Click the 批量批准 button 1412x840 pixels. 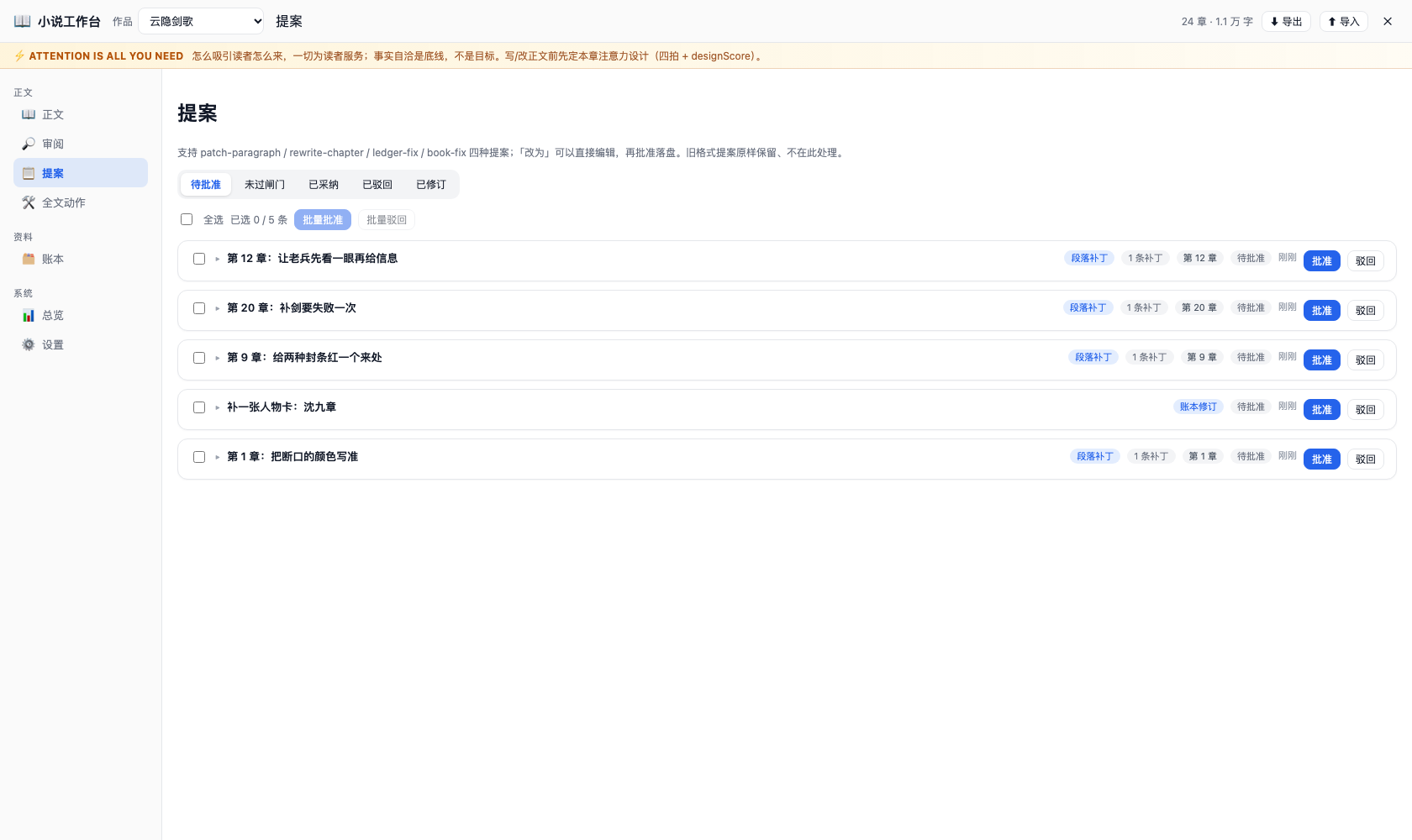click(x=323, y=220)
